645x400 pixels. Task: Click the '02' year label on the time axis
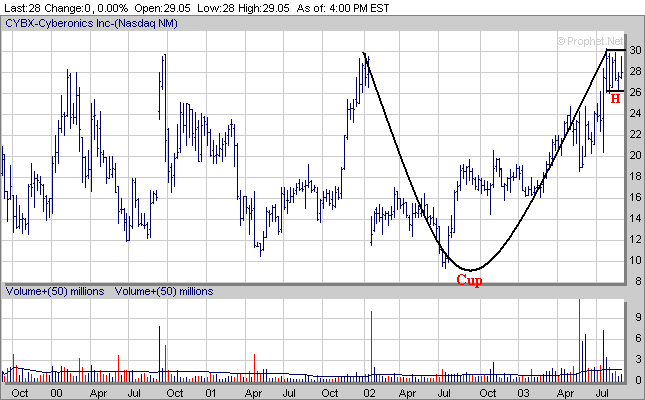tap(369, 393)
